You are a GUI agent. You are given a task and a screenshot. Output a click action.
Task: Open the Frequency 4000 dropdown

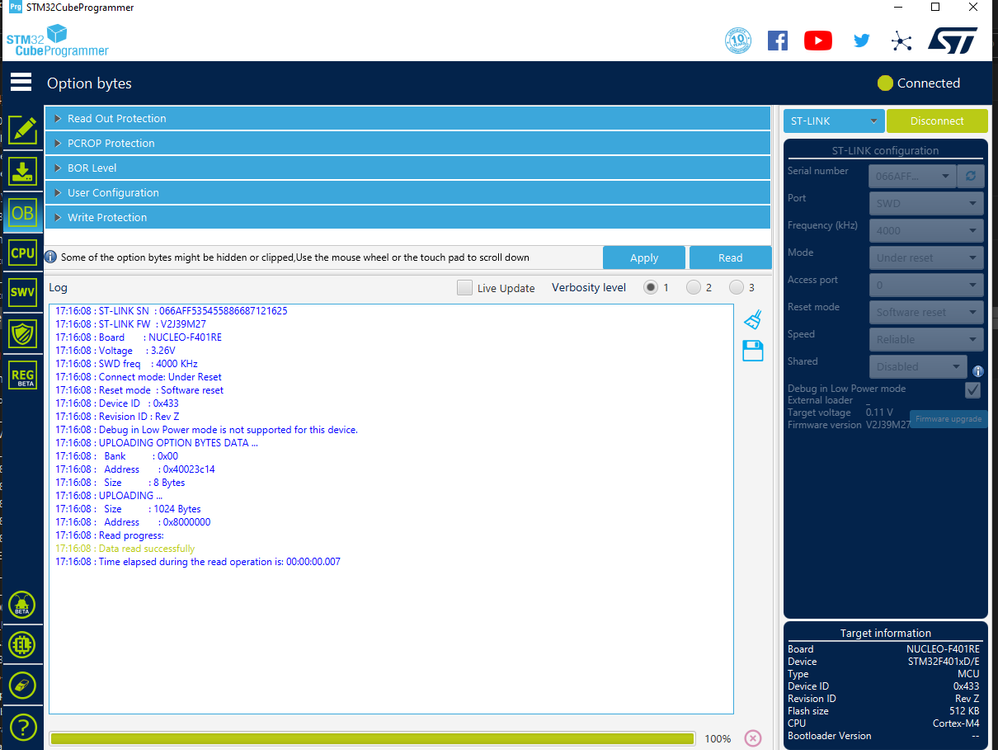[926, 230]
